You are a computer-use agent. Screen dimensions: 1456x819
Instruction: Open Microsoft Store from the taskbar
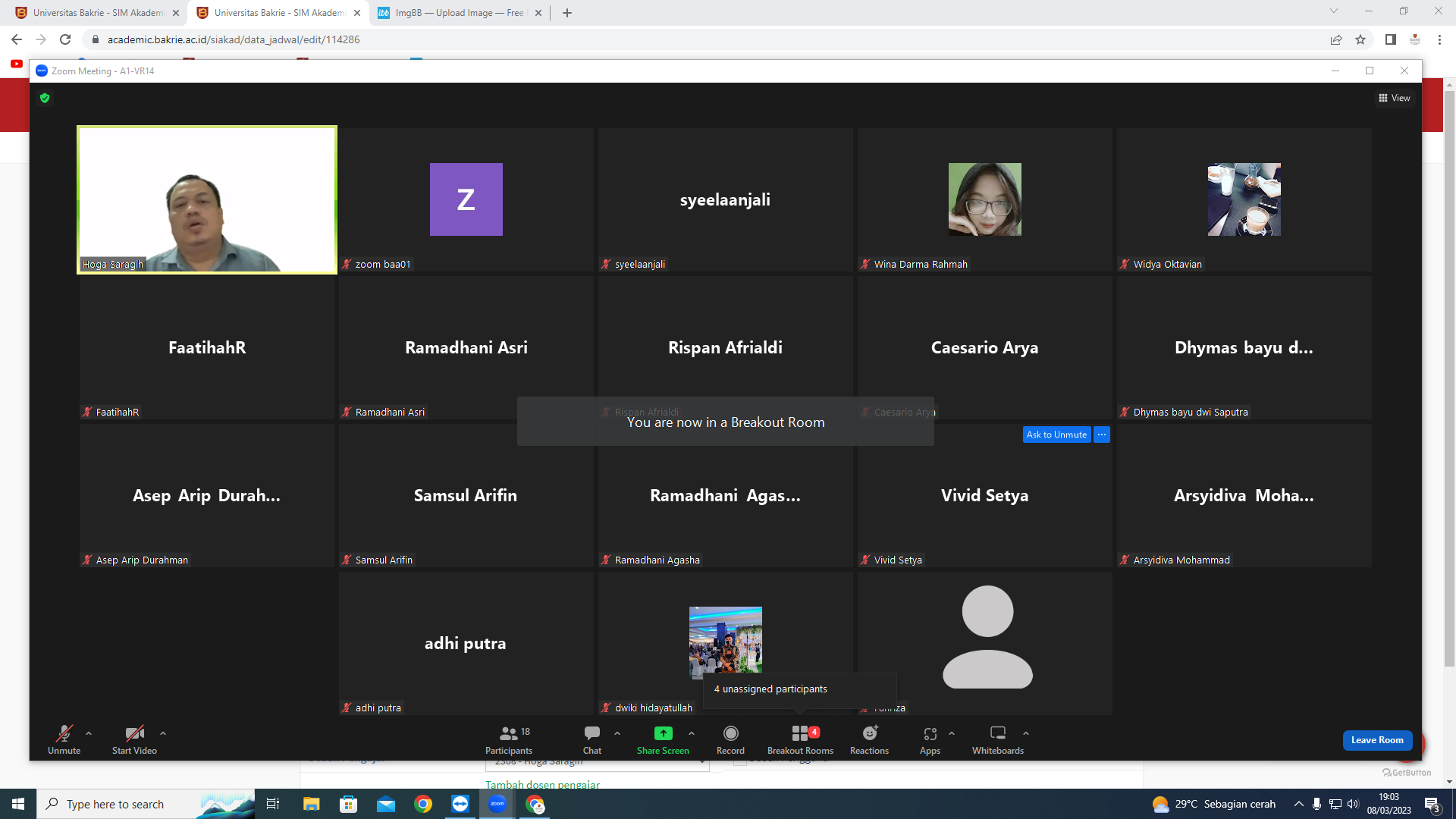pos(348,804)
